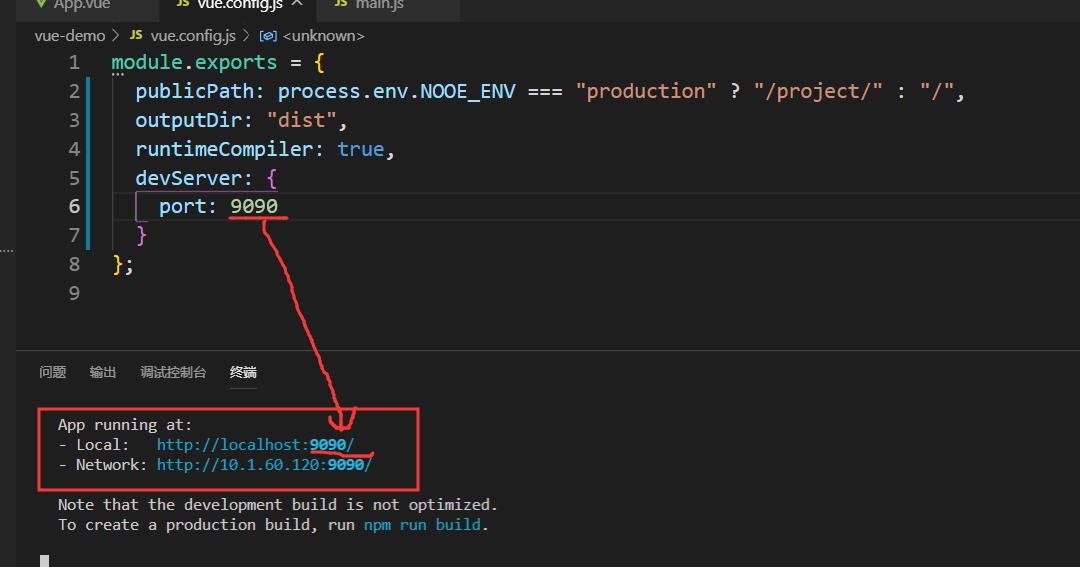This screenshot has width=1080, height=567.
Task: Open the <unknown> symbol breadcrumb dropdown
Action: click(323, 36)
